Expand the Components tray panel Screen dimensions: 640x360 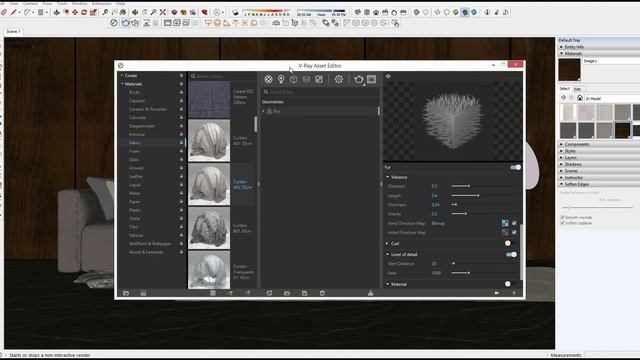(x=599, y=144)
